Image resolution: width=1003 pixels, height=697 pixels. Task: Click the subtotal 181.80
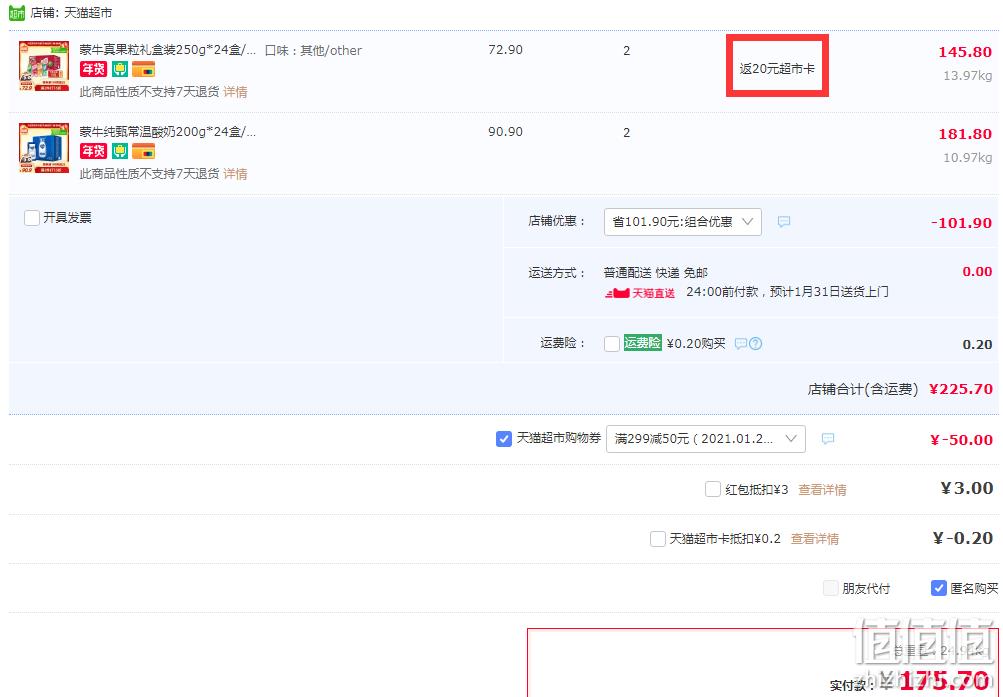click(965, 134)
